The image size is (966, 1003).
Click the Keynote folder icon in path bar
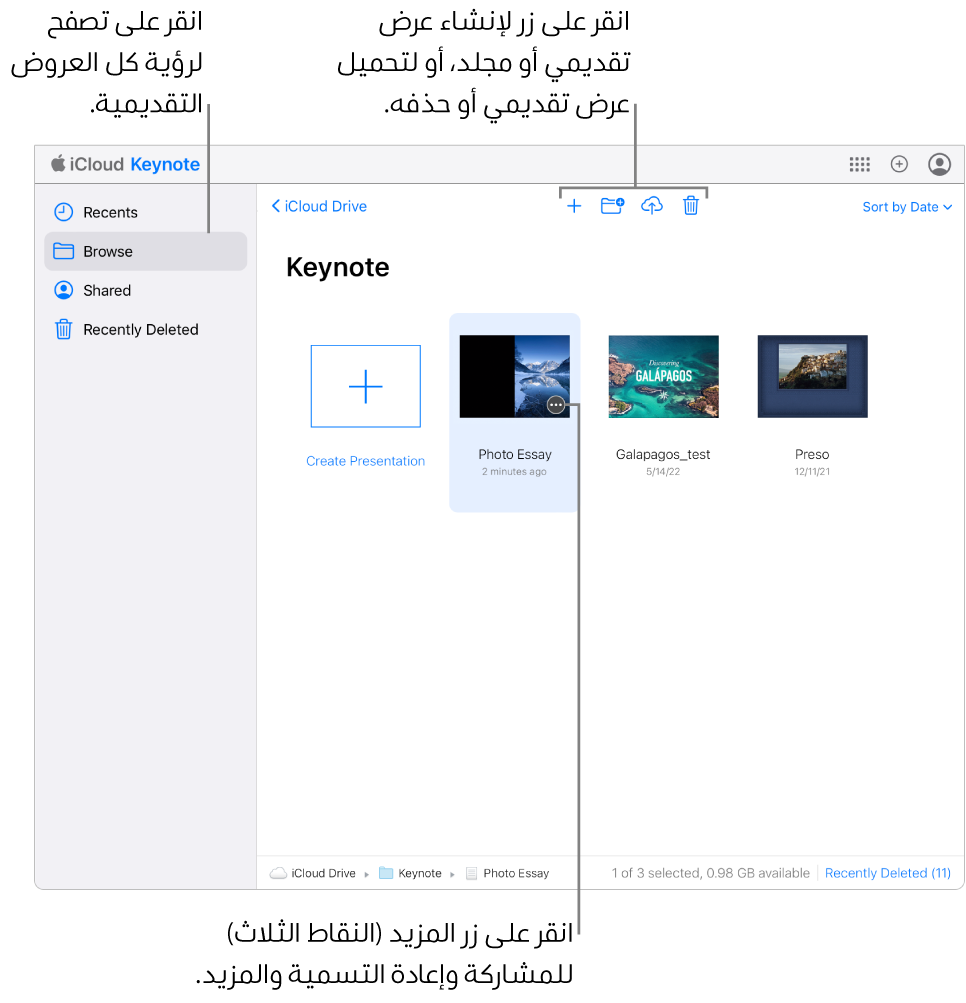coord(386,873)
